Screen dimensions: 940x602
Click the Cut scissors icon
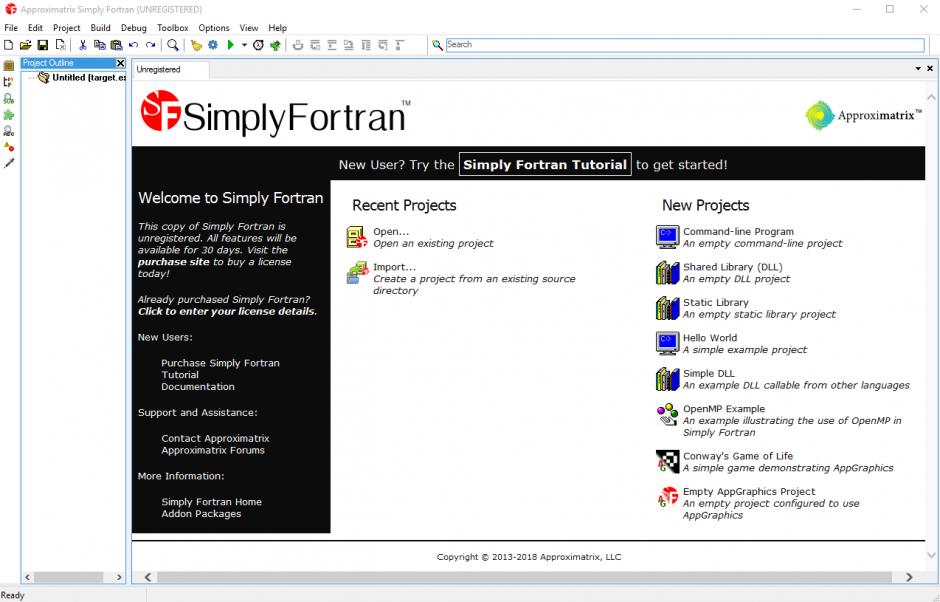click(83, 45)
